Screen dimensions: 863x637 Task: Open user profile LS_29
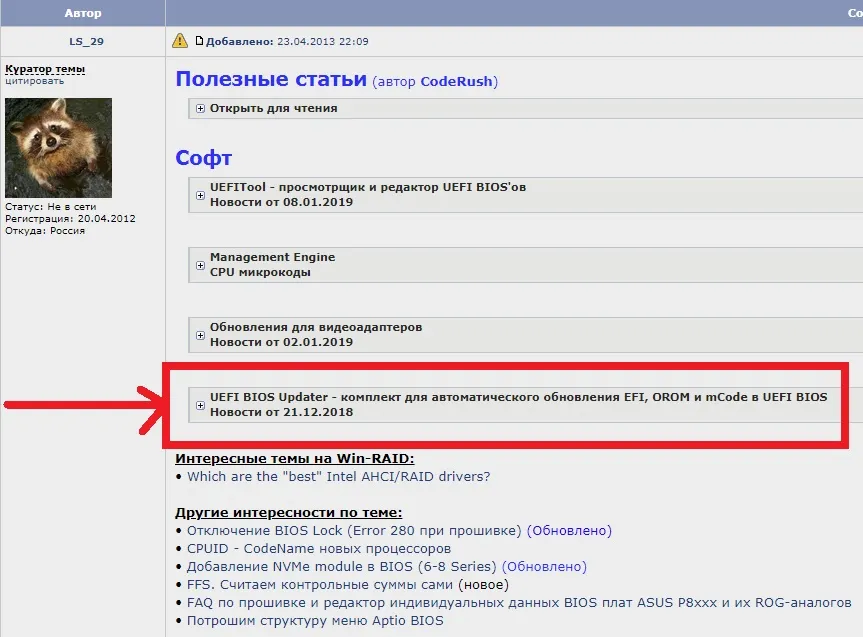[x=86, y=41]
